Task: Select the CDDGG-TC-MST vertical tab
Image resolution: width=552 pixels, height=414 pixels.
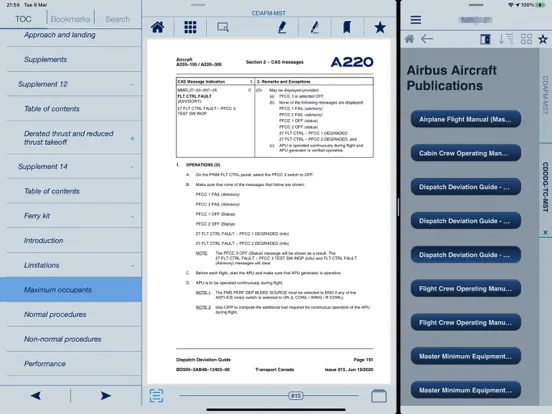Action: [x=545, y=187]
